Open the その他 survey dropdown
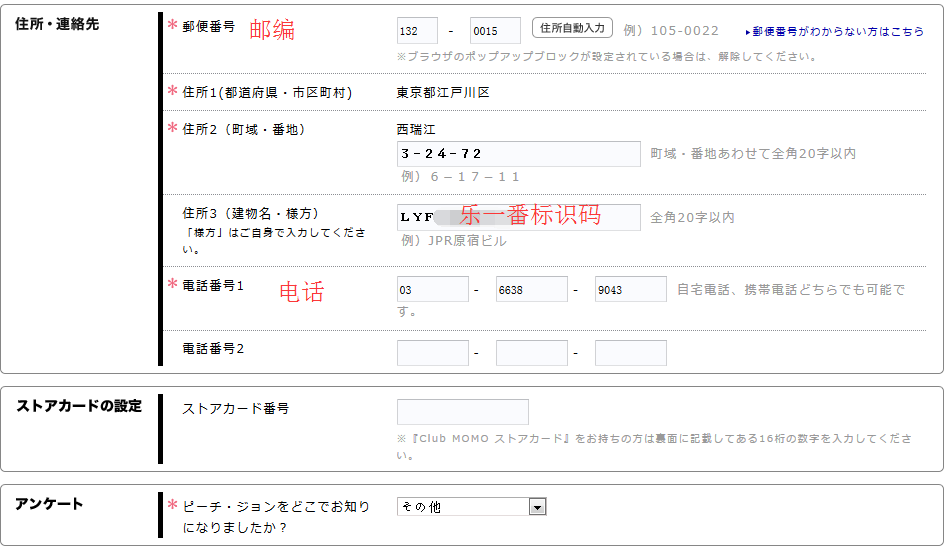Screen dimensions: 947x549 pos(471,507)
